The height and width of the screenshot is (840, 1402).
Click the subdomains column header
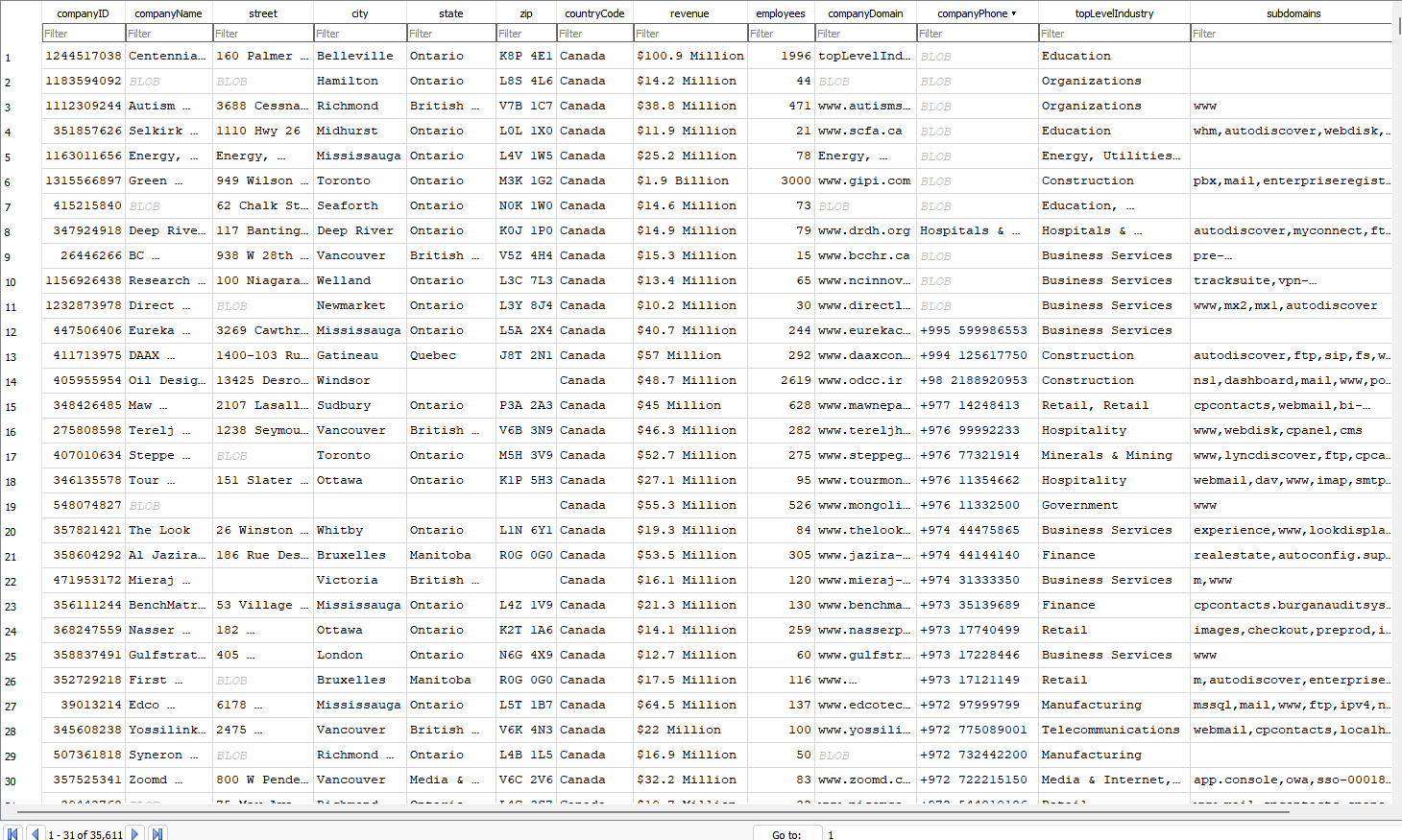click(1293, 13)
